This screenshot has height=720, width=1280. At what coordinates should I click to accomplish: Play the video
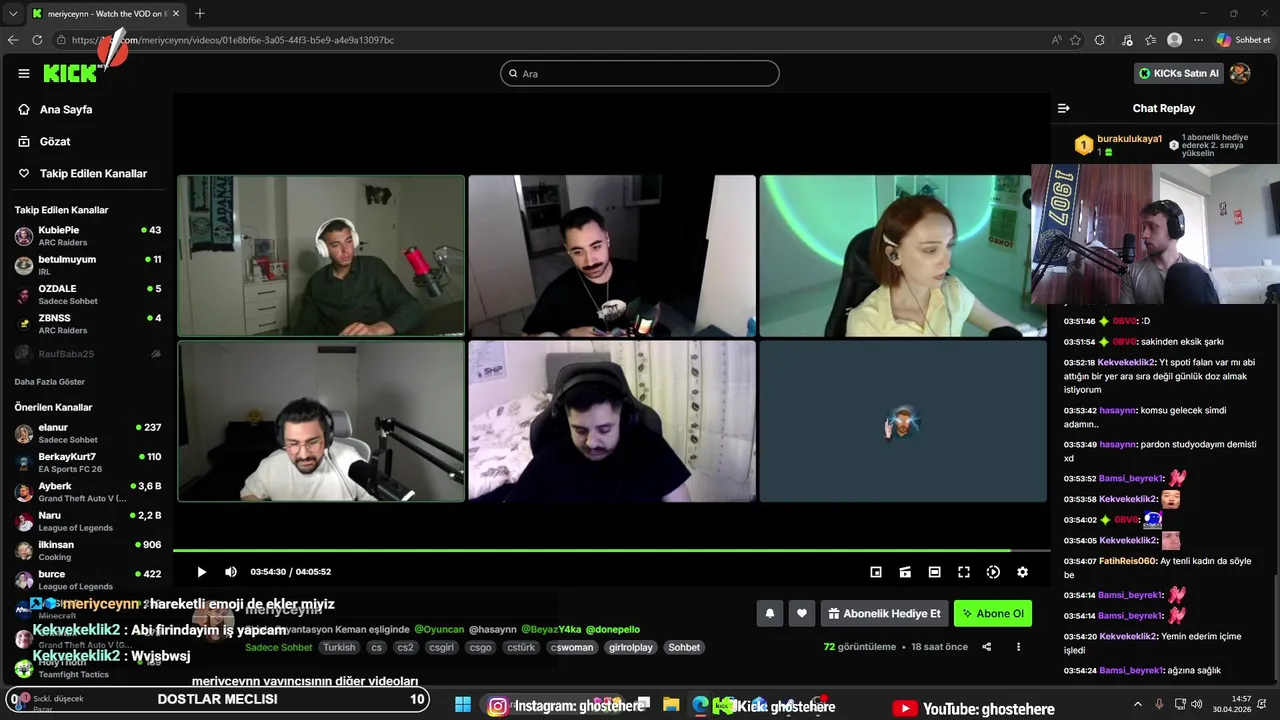click(201, 572)
